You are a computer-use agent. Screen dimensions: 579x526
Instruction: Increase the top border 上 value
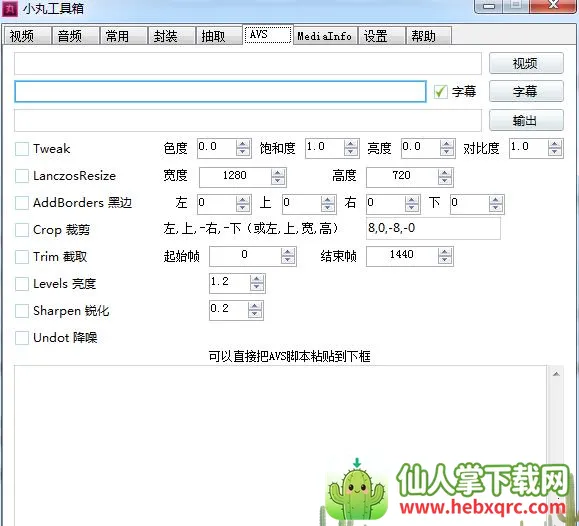(328, 200)
